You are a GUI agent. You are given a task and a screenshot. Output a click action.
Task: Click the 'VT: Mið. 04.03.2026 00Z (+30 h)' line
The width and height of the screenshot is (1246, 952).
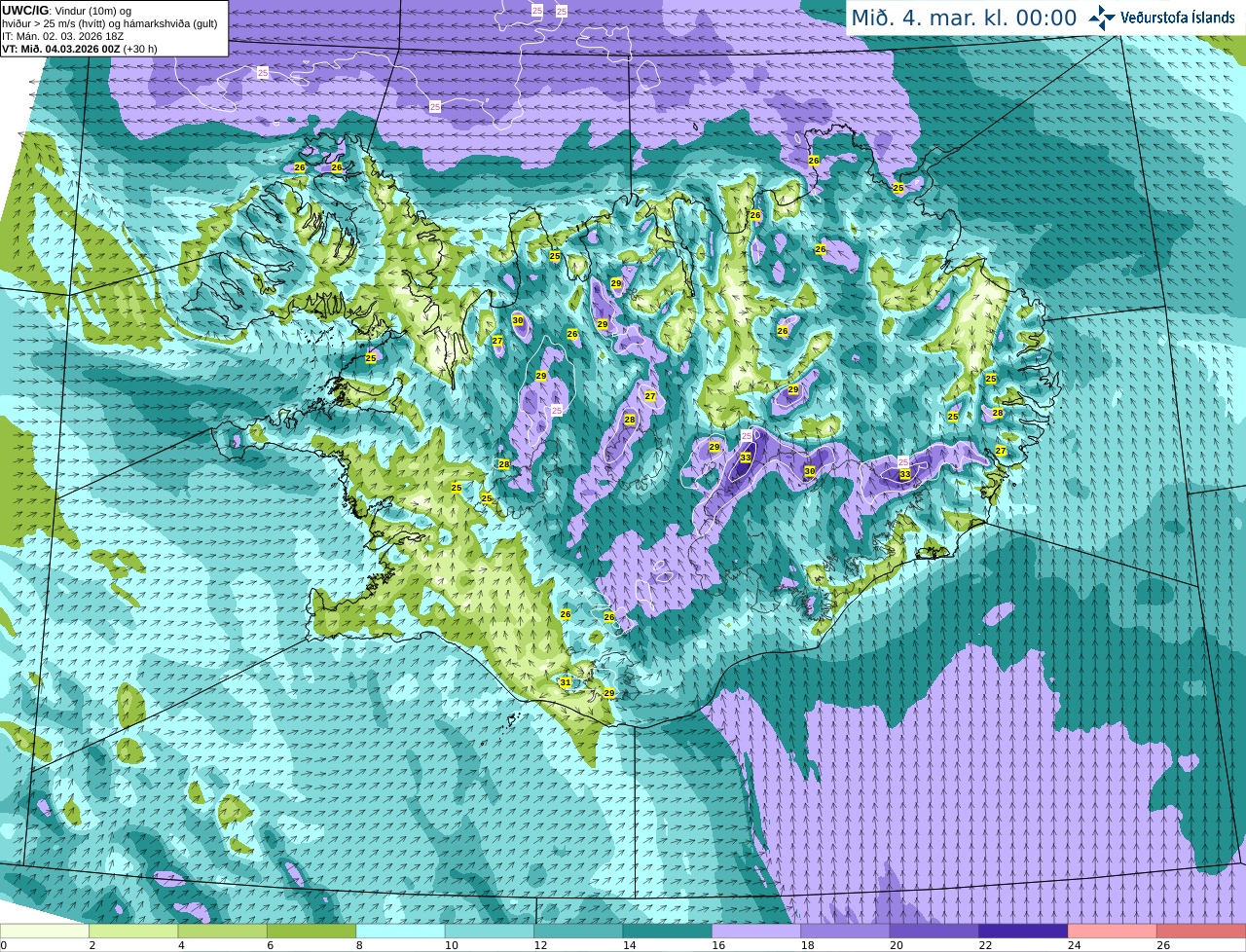click(80, 49)
